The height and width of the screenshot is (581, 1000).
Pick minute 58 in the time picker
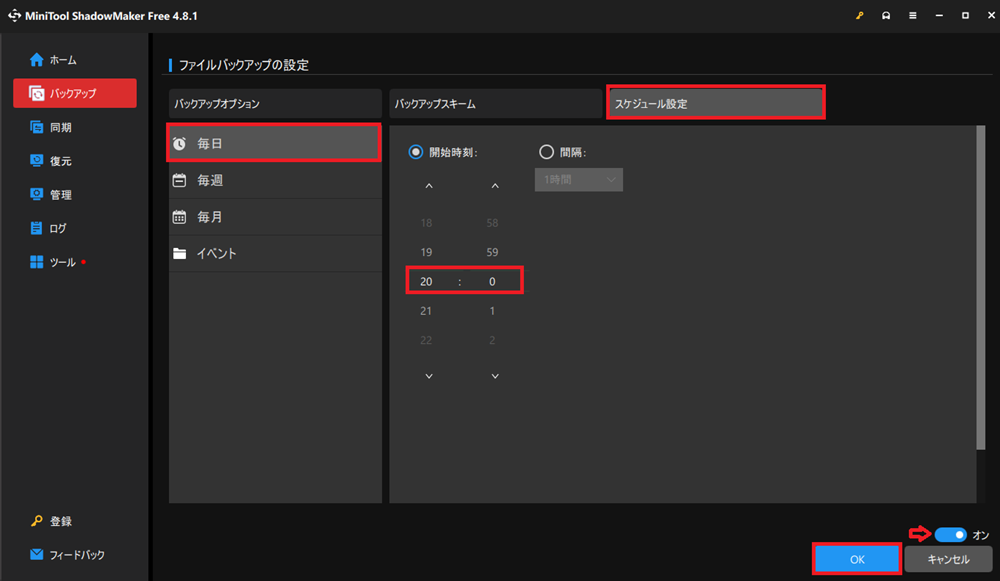[492, 223]
